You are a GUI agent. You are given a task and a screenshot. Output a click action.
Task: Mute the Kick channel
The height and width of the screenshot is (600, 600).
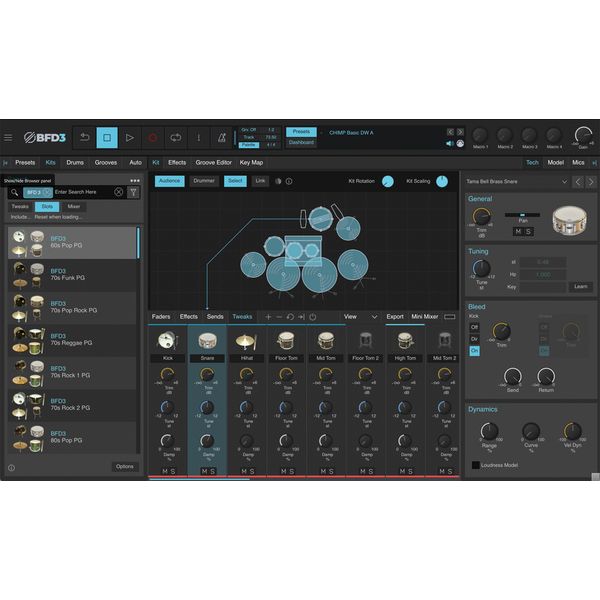click(165, 471)
